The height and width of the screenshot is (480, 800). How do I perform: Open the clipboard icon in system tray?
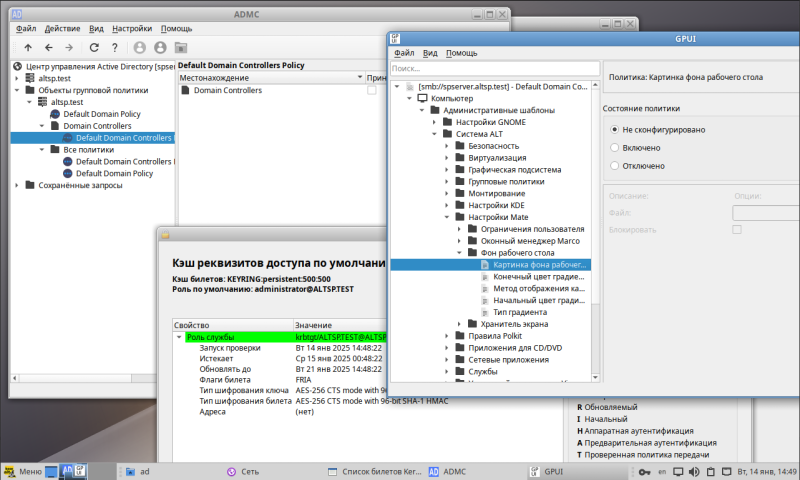point(711,472)
